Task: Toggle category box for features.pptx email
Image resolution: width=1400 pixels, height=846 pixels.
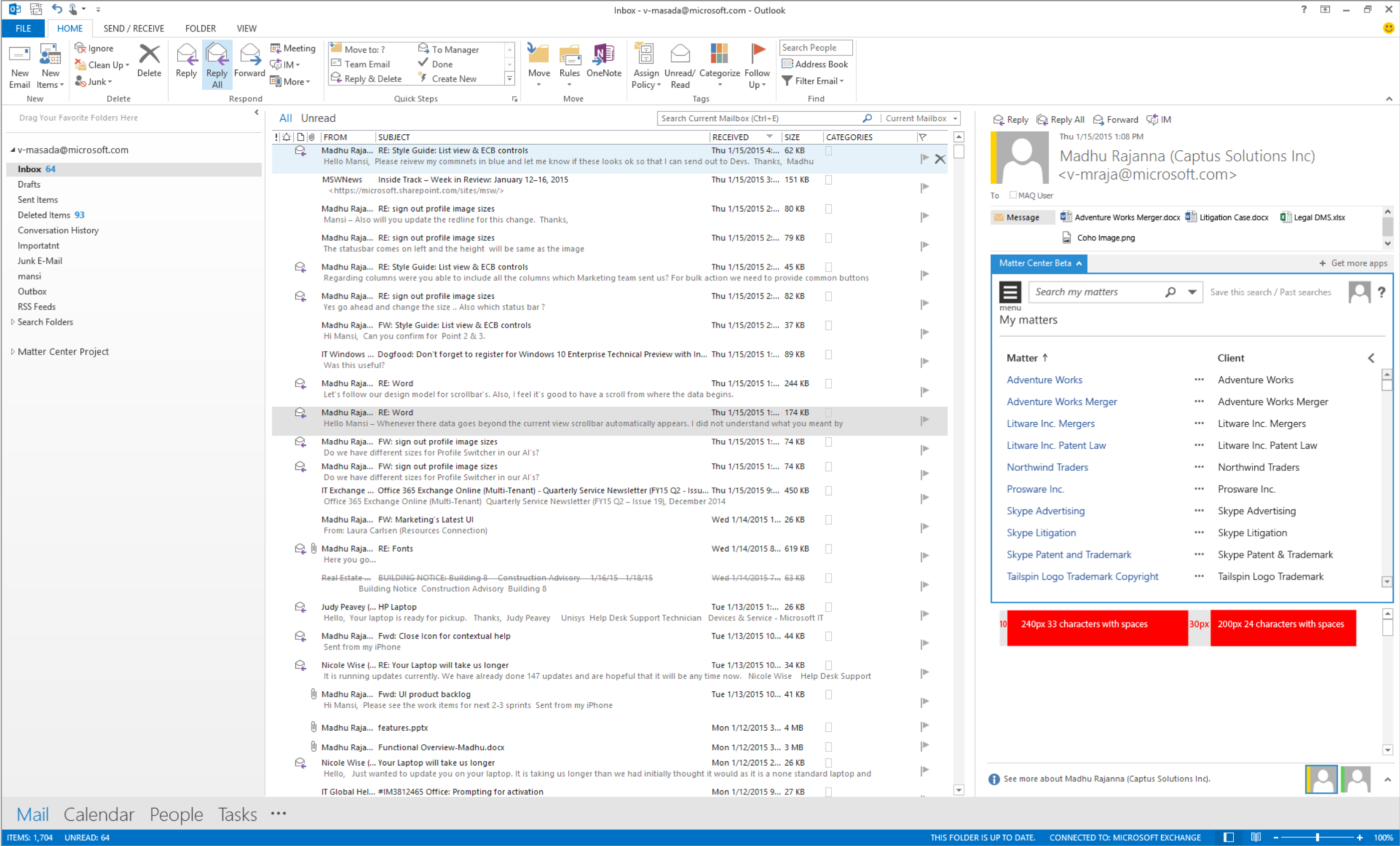Action: coord(828,728)
